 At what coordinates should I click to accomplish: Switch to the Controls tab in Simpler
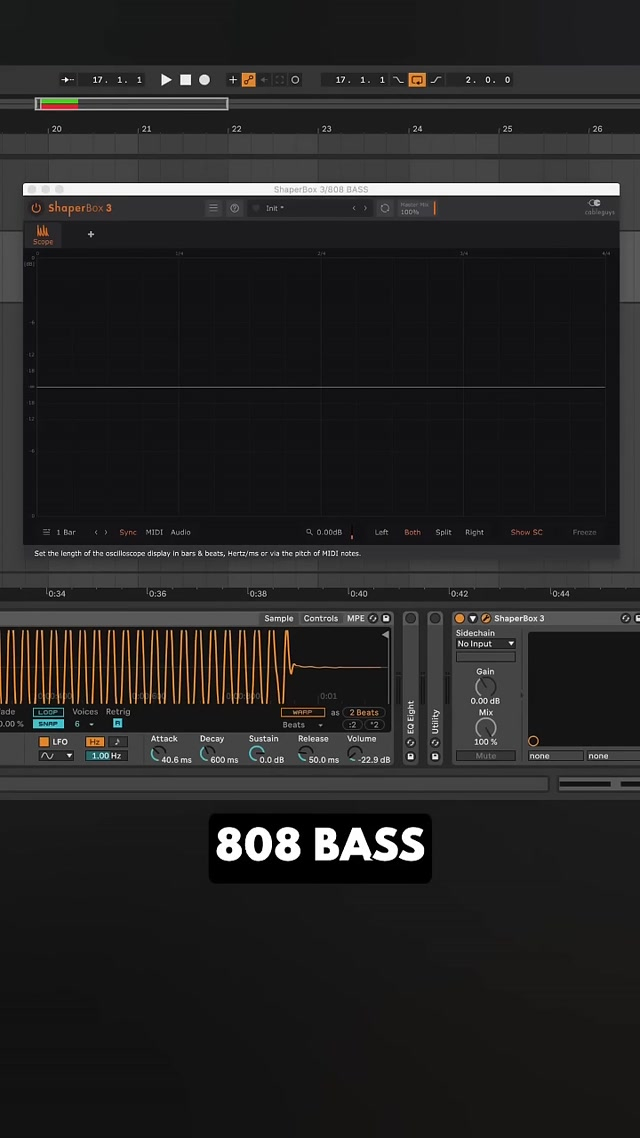point(321,619)
